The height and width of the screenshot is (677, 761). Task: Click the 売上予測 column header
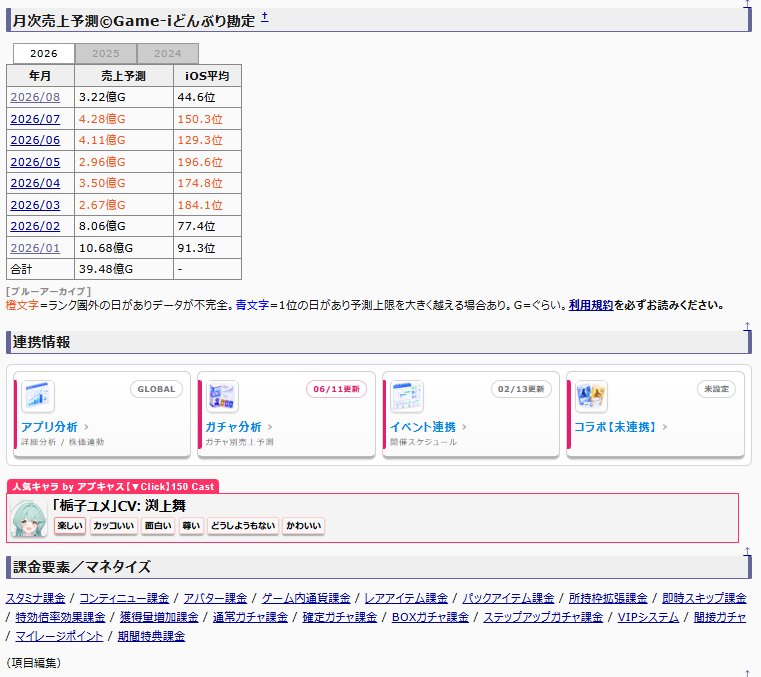coord(124,76)
